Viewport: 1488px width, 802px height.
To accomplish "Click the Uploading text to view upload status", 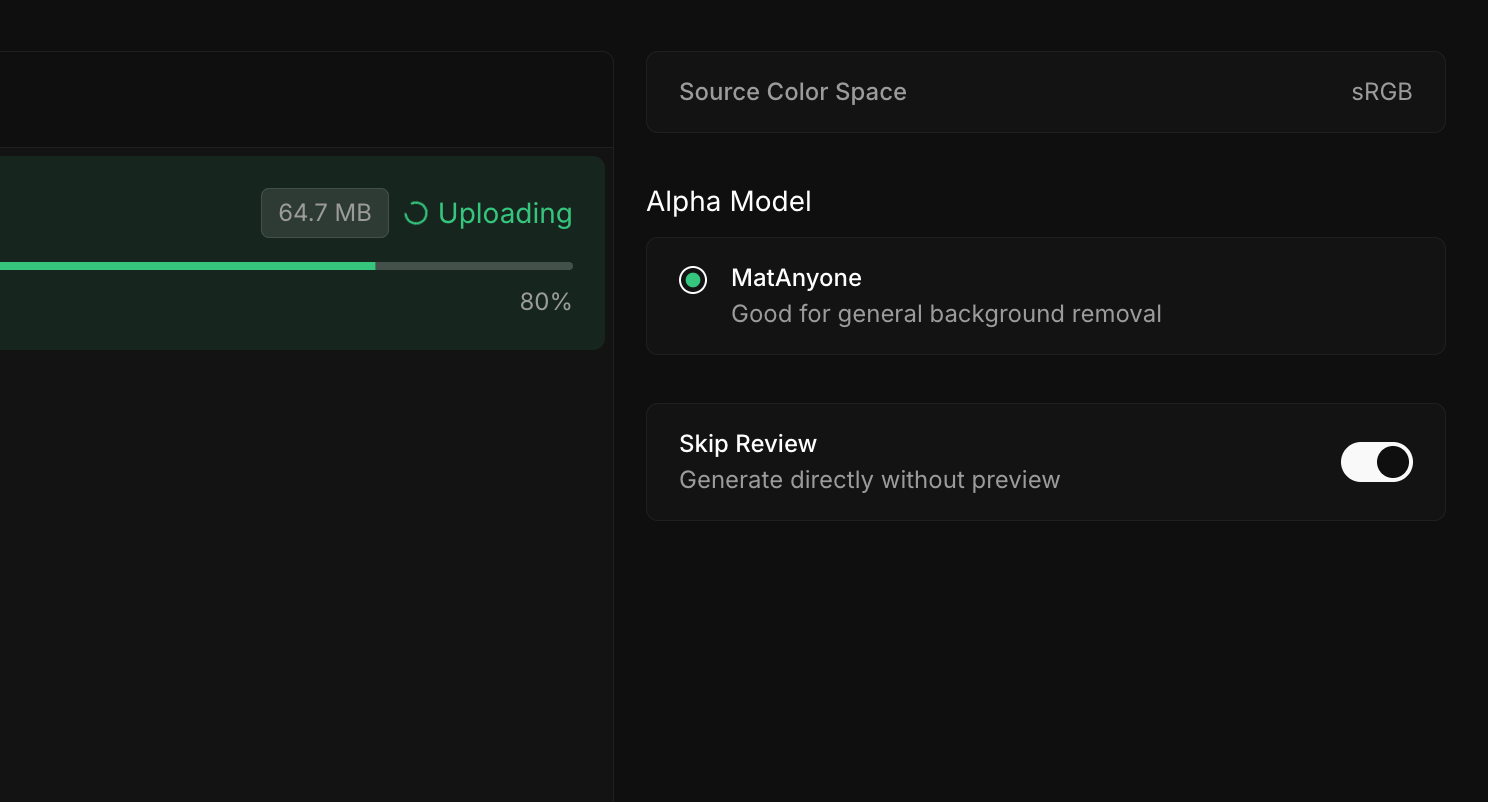I will point(505,213).
